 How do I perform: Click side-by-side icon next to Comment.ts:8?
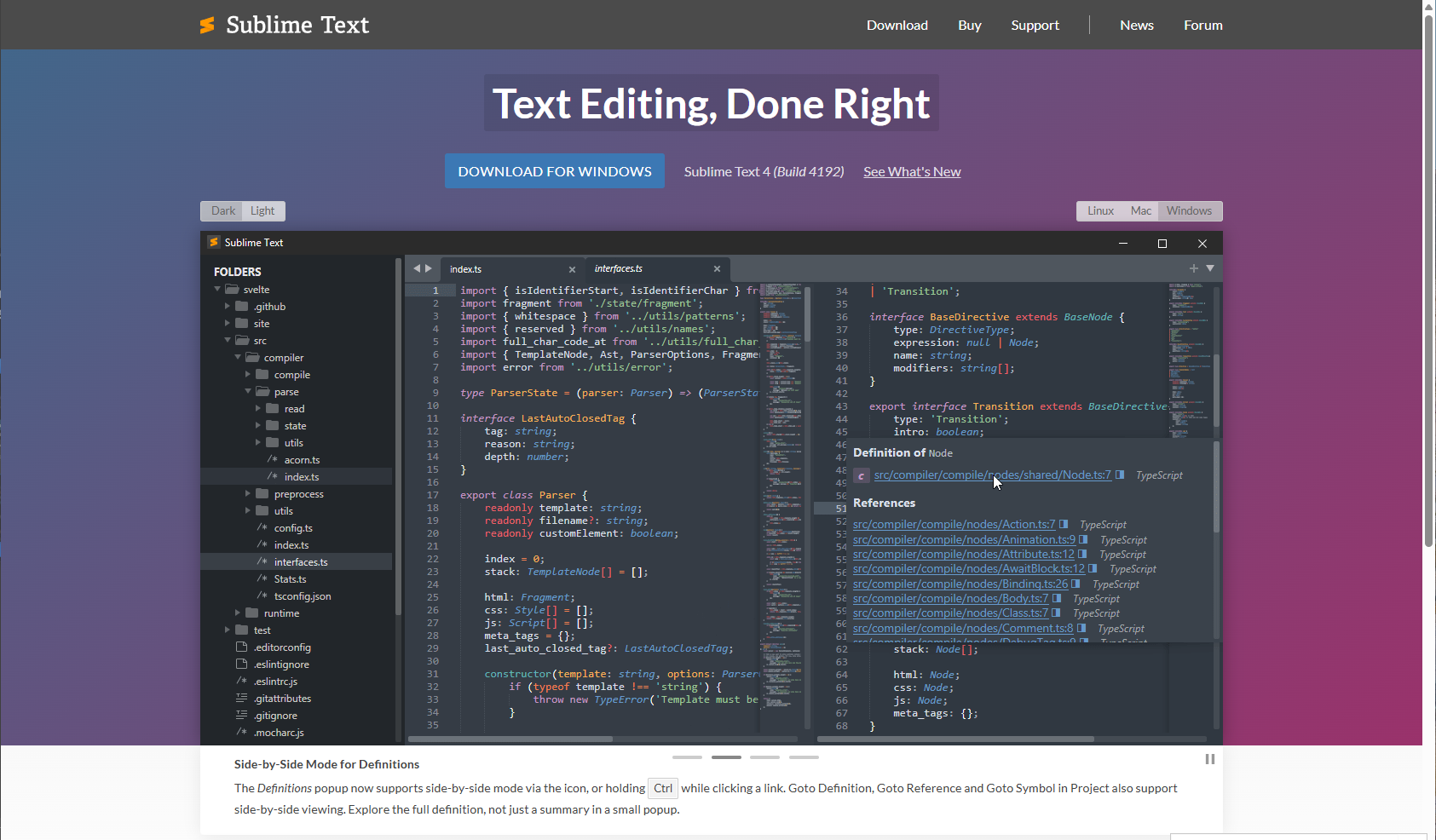coord(1081,628)
